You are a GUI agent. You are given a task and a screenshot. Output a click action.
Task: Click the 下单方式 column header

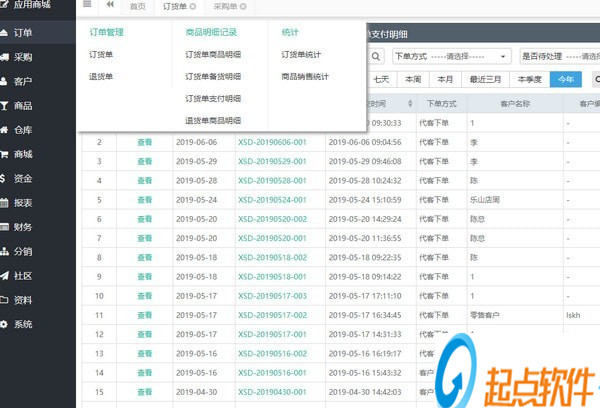coord(442,104)
